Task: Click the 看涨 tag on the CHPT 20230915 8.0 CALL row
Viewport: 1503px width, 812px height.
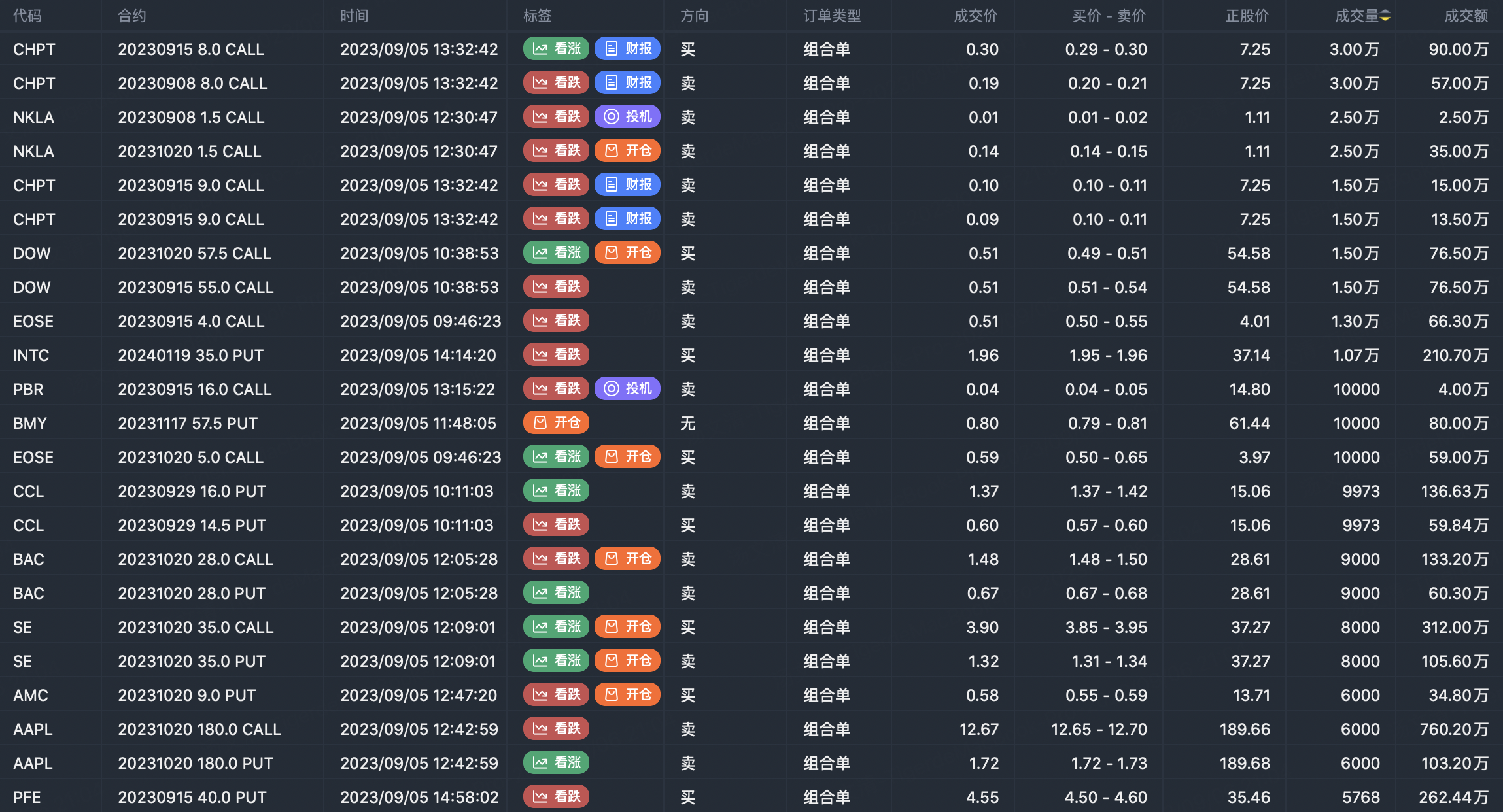Action: coord(556,49)
